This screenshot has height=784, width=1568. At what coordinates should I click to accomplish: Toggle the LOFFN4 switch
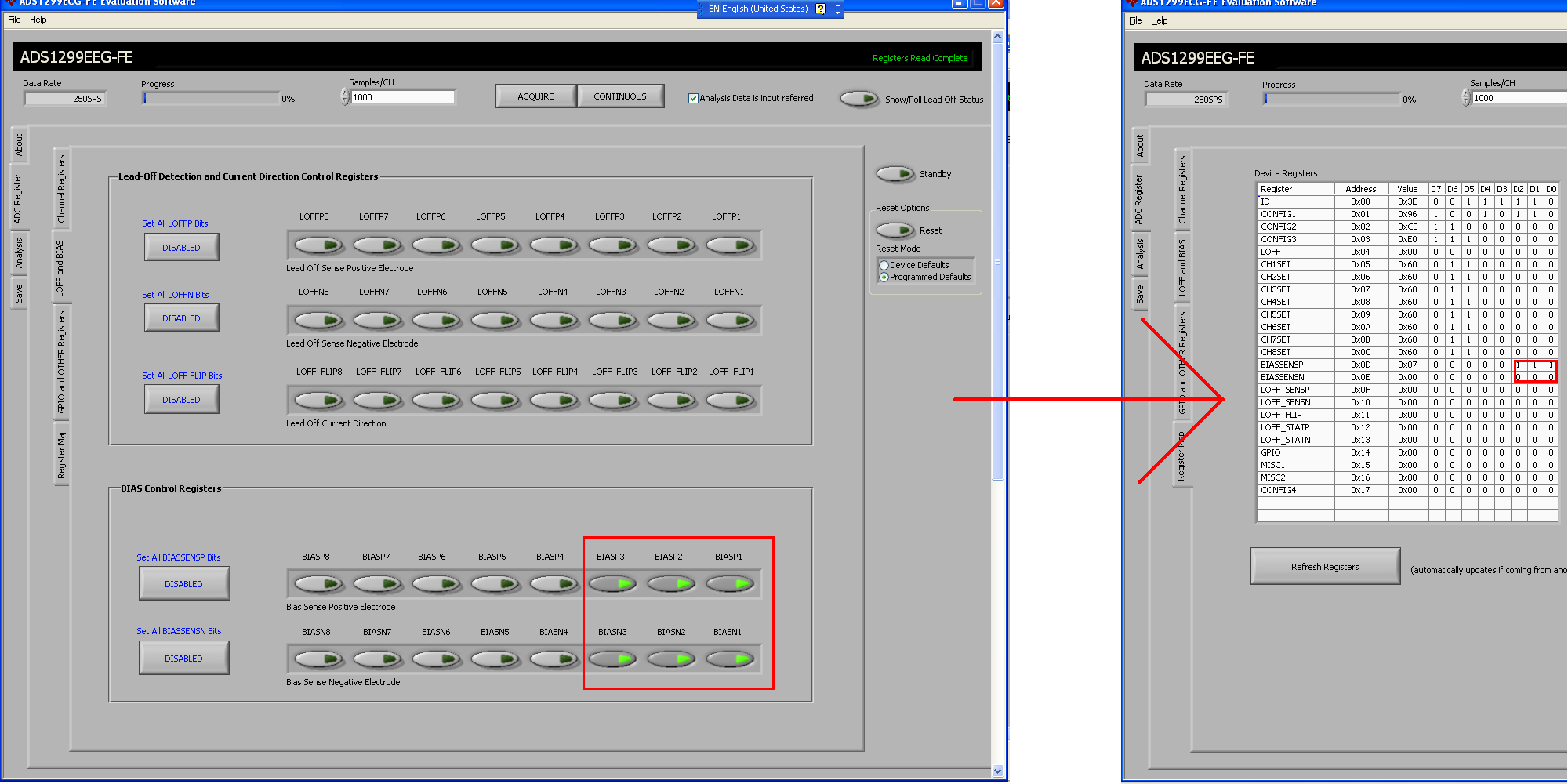554,320
